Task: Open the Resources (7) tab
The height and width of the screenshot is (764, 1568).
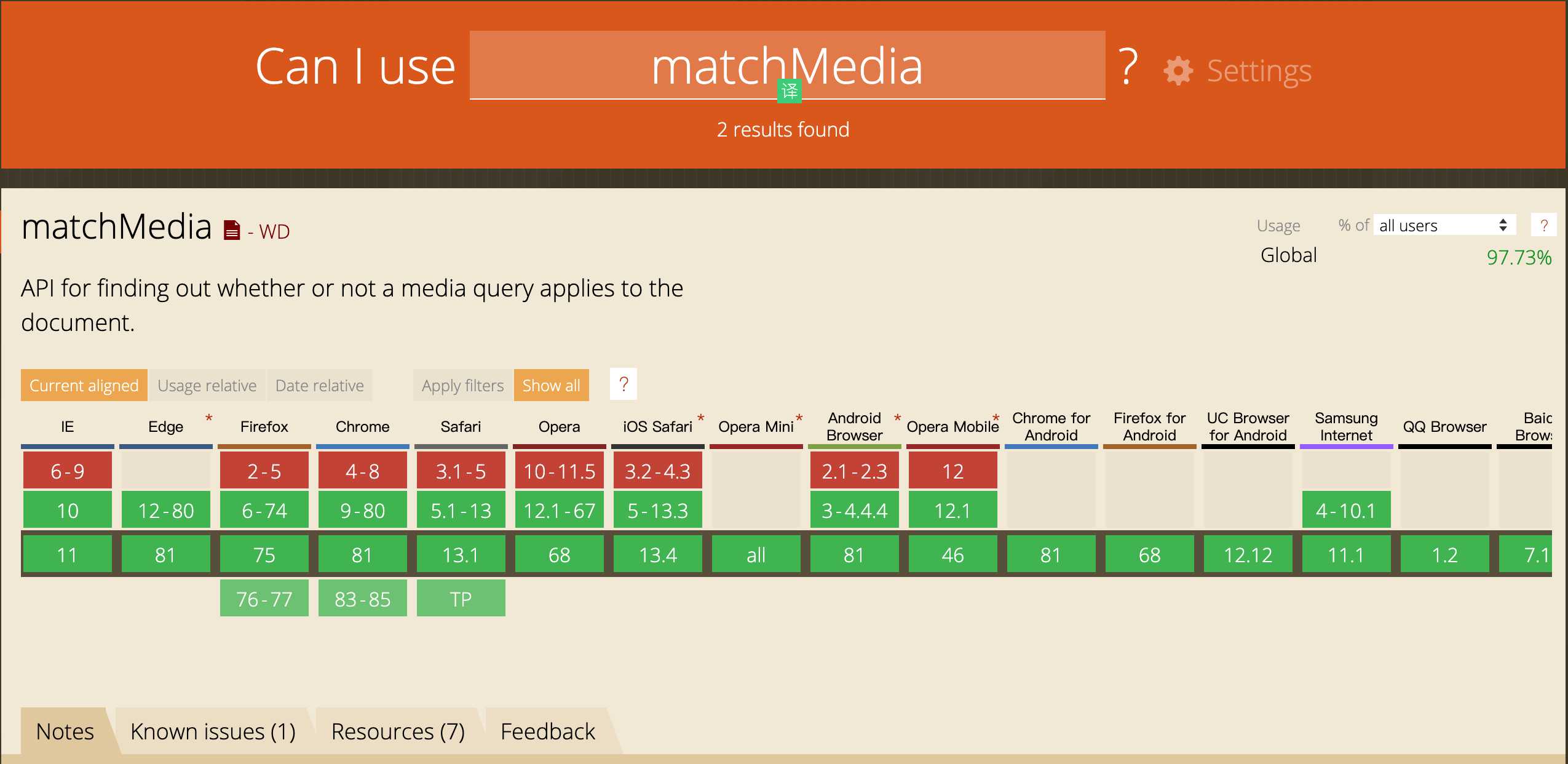Action: 398,731
